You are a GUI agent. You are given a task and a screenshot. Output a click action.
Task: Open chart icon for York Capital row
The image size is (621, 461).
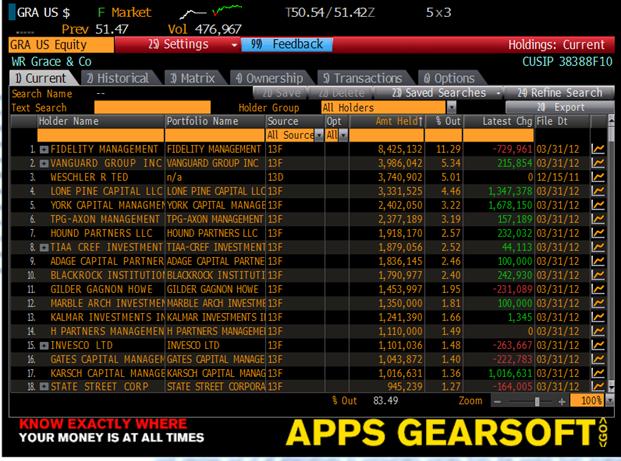pyautogui.click(x=598, y=205)
